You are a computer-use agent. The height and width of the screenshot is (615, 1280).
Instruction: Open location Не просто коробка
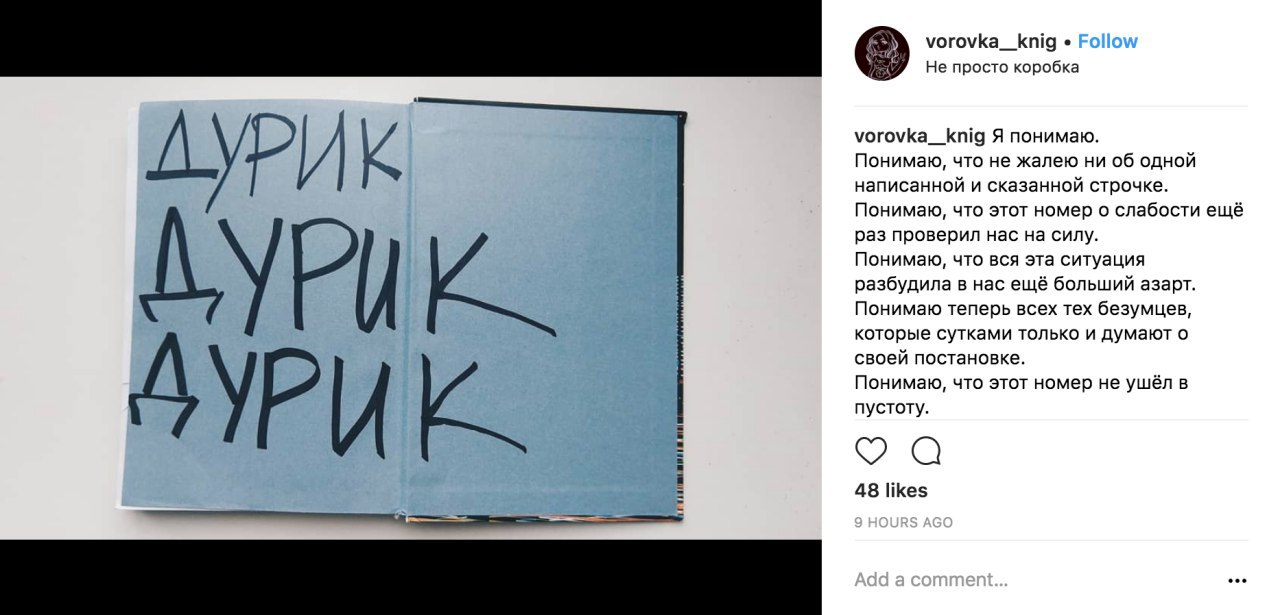click(x=1002, y=68)
